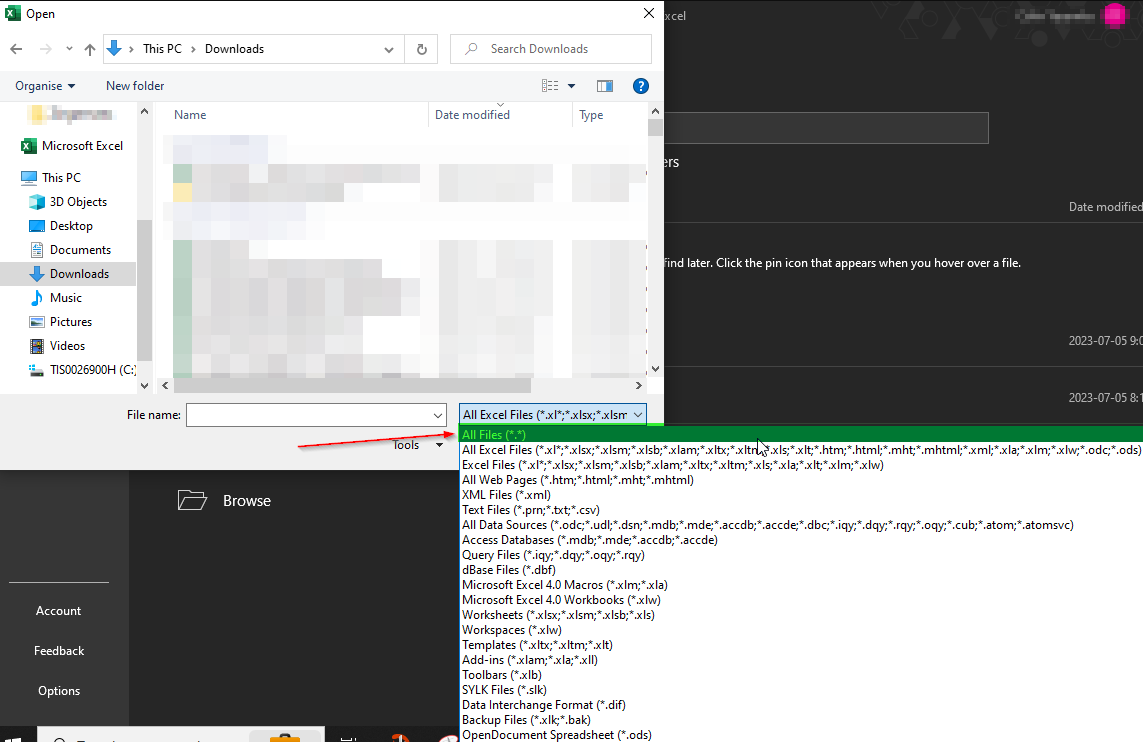Change the view layout icon
The height and width of the screenshot is (742, 1143).
coord(550,86)
